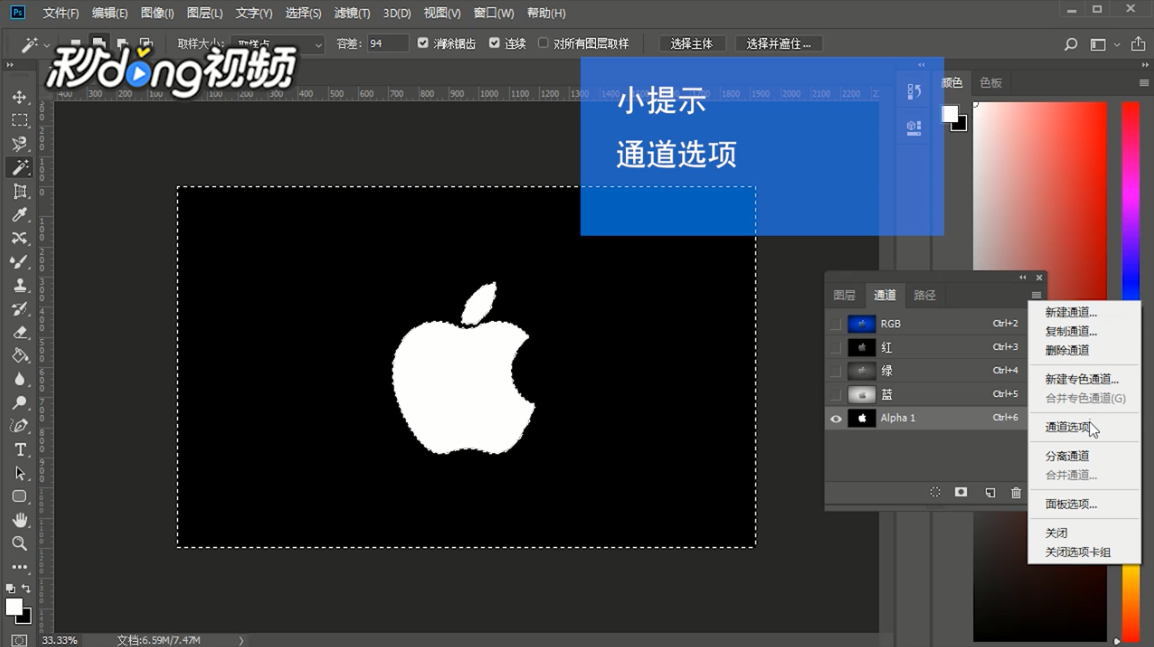Select the Dodge tool
This screenshot has height=647, width=1154.
click(20, 403)
